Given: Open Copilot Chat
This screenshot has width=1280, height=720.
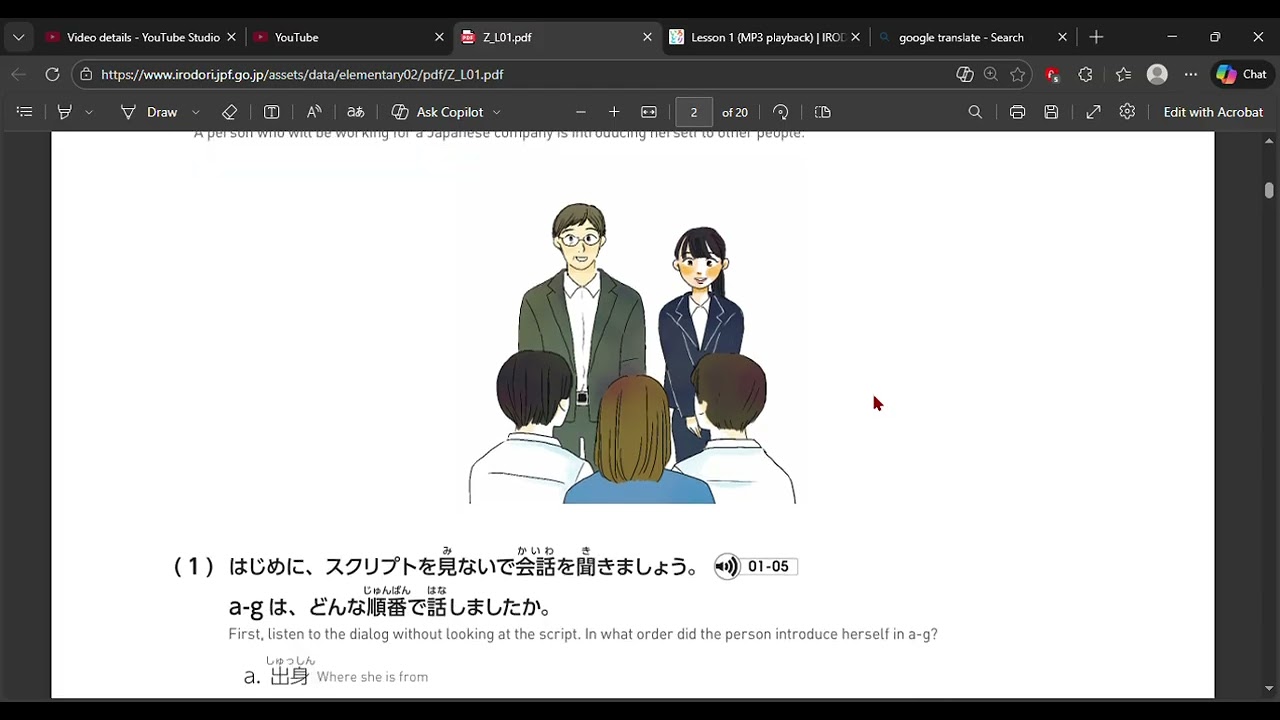Looking at the screenshot, I should [1241, 74].
